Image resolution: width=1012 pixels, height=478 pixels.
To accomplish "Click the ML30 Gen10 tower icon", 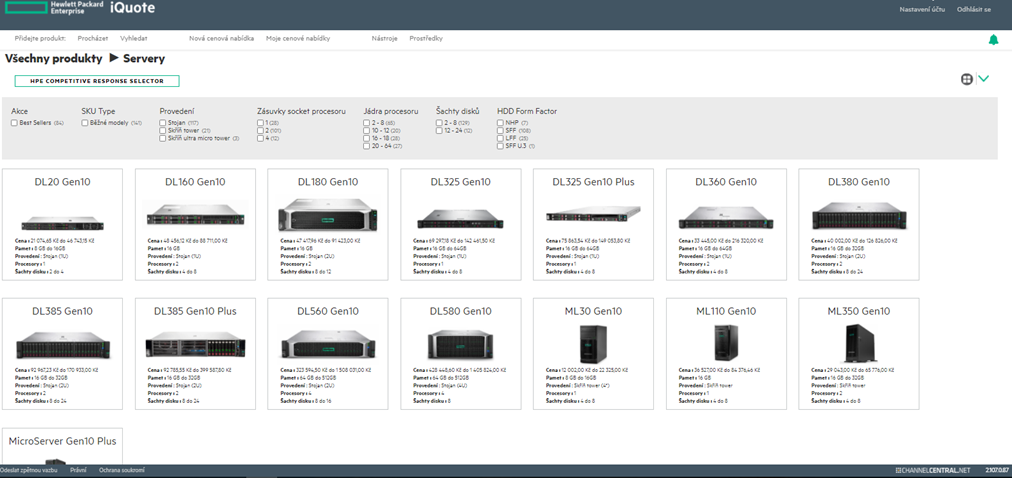I will click(x=593, y=344).
